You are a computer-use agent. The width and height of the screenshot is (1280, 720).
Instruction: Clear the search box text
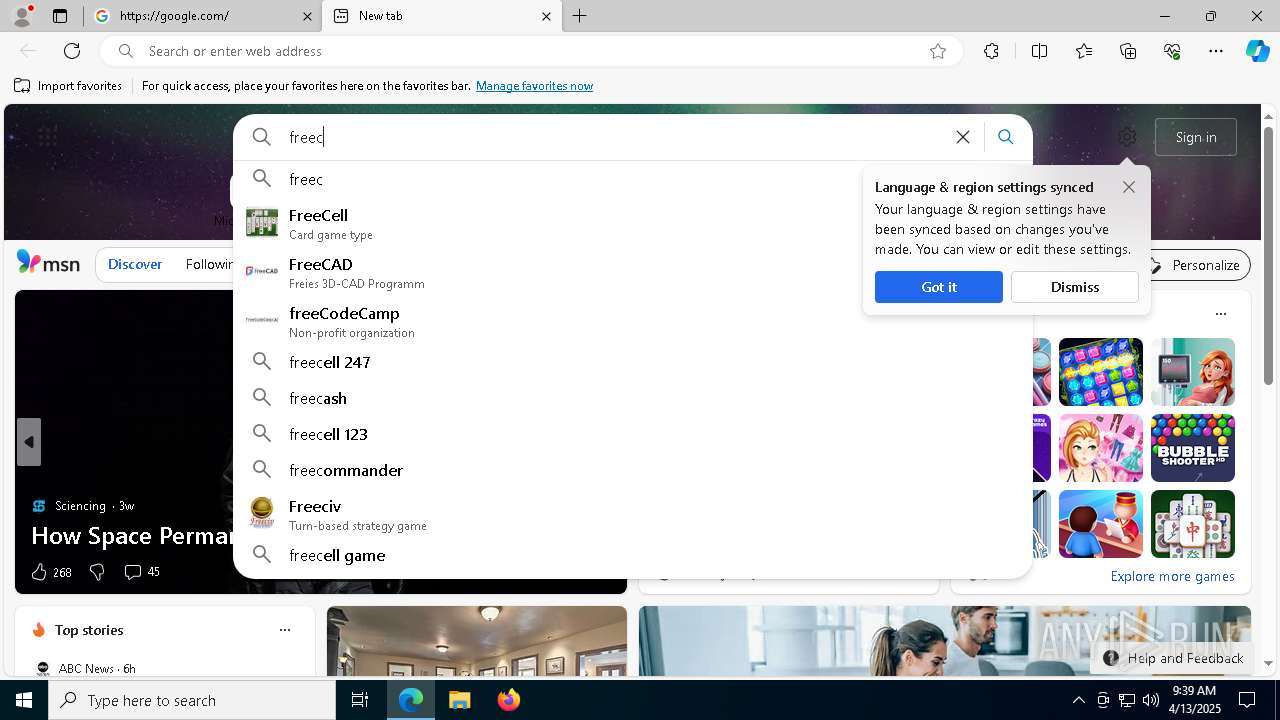click(963, 137)
